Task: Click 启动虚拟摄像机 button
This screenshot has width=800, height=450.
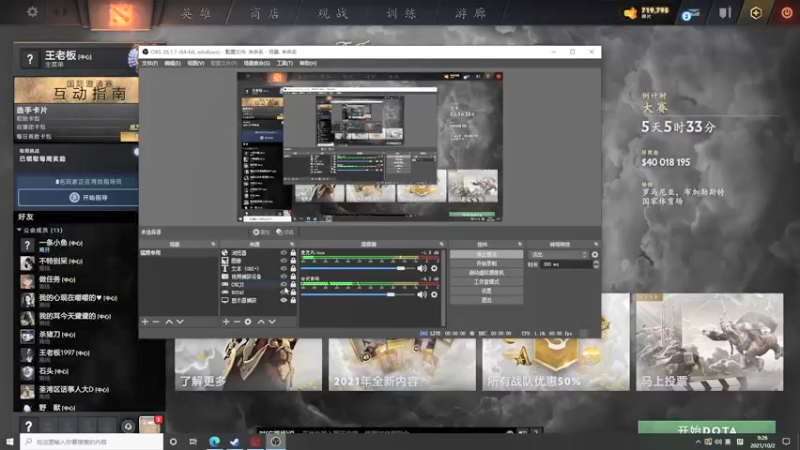Action: coord(486,272)
